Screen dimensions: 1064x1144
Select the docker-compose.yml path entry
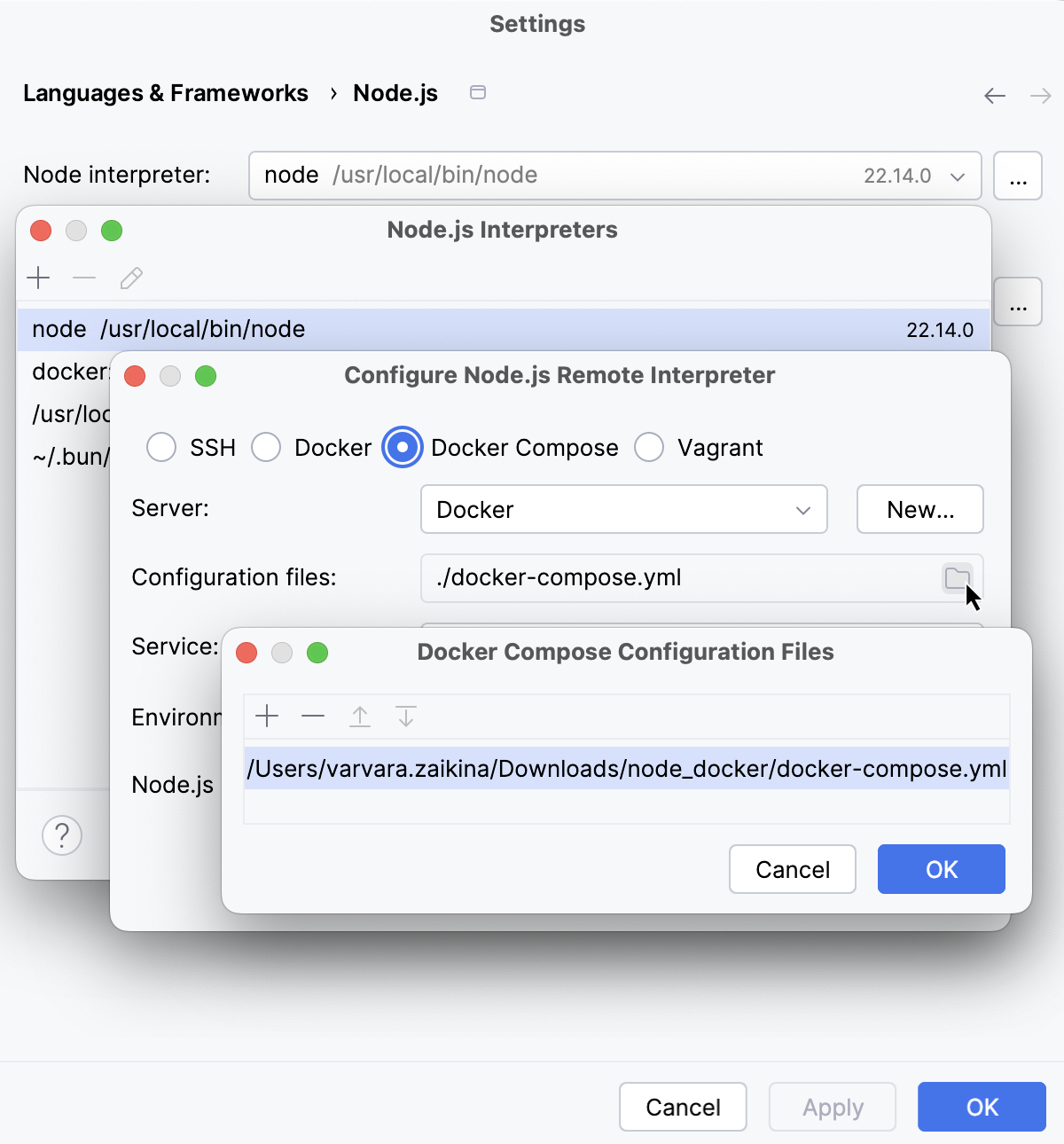pos(627,768)
